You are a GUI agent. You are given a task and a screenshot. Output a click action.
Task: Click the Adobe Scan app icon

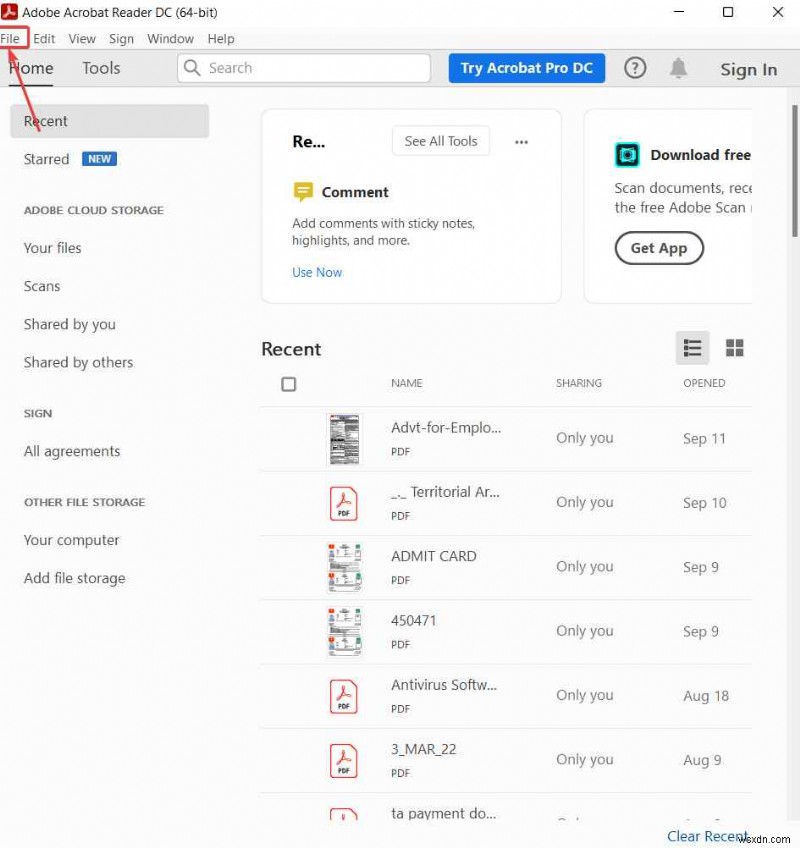pyautogui.click(x=626, y=155)
